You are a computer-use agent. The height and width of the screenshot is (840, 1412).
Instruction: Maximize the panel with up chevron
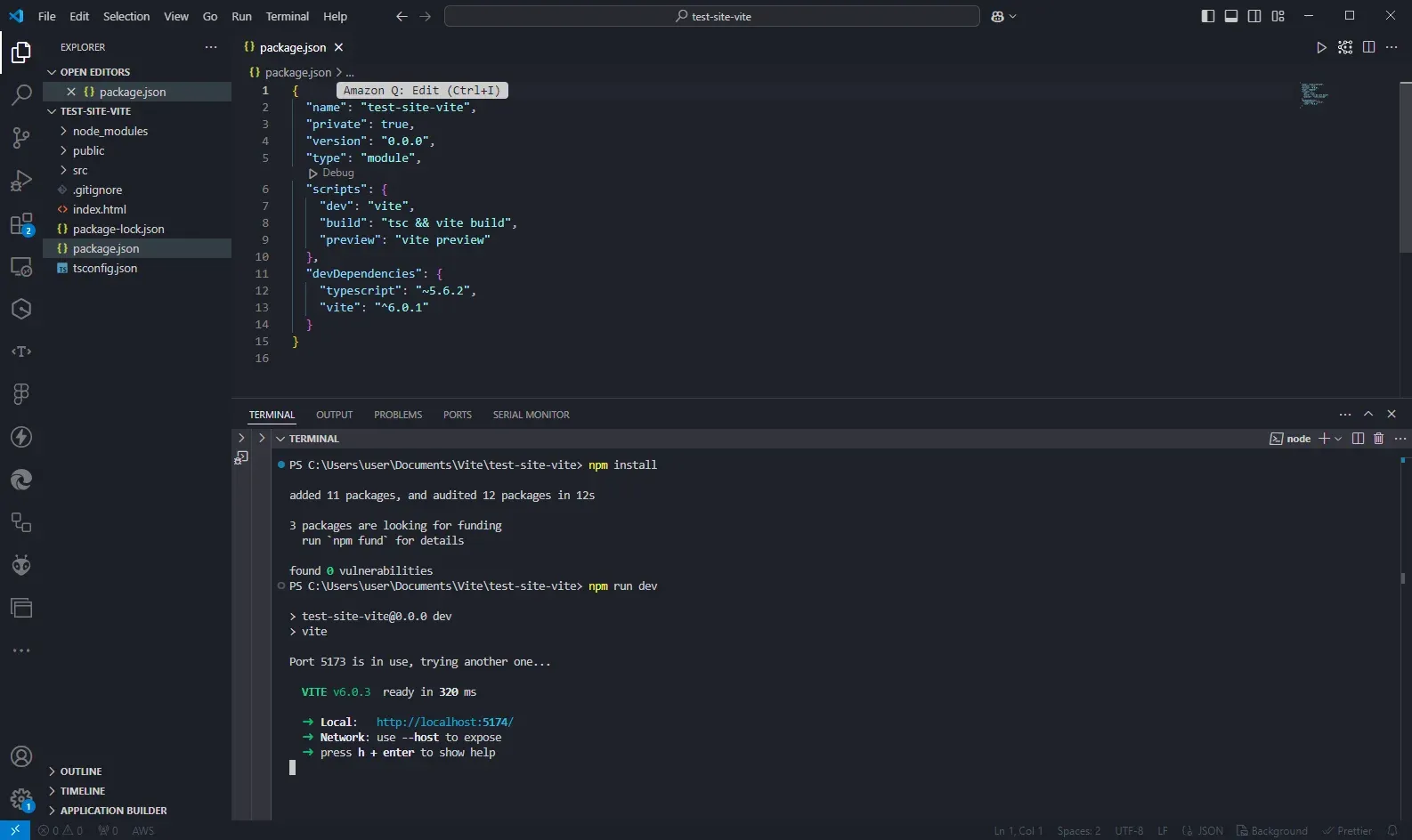(1368, 414)
